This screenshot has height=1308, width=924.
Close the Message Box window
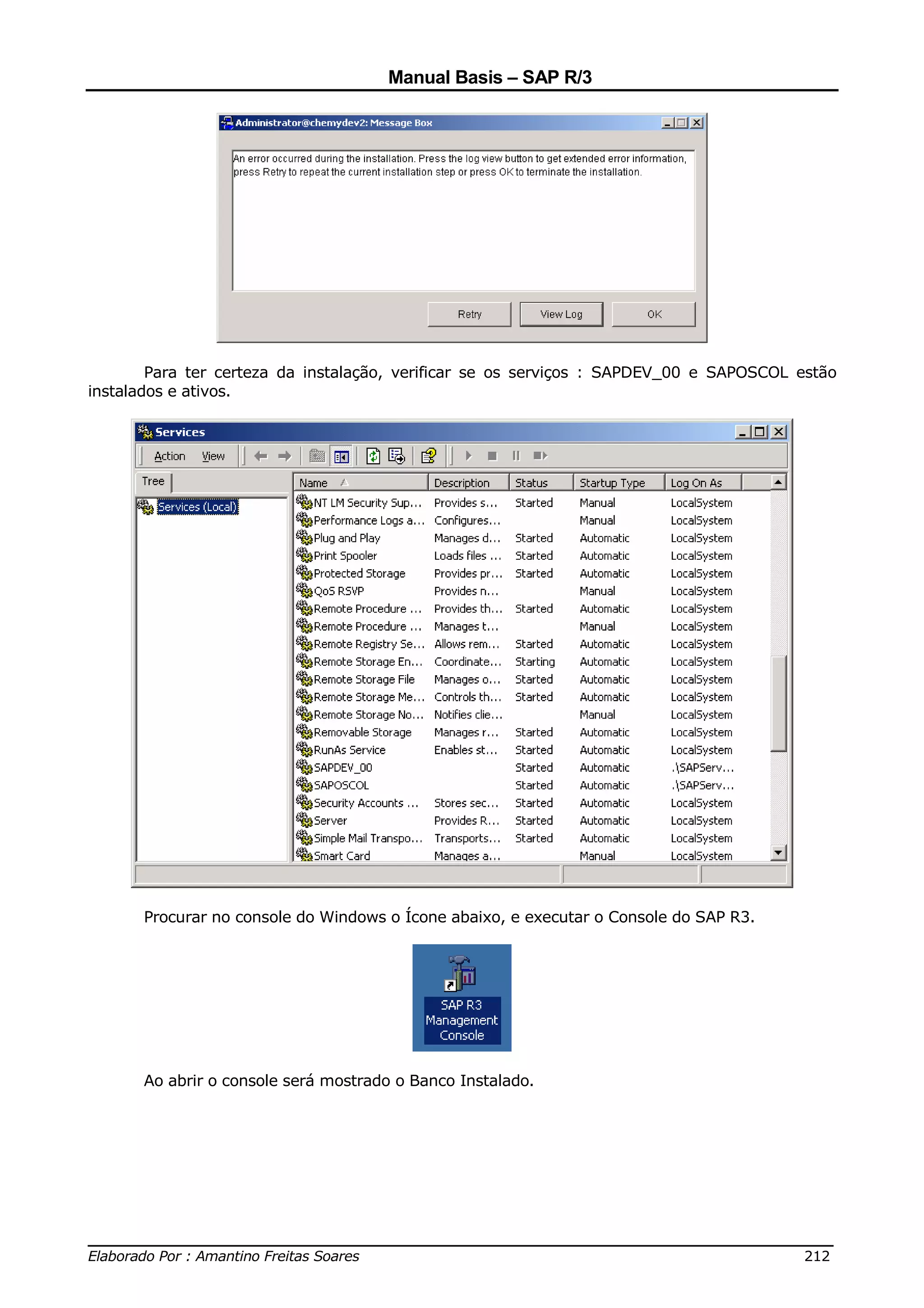(696, 122)
